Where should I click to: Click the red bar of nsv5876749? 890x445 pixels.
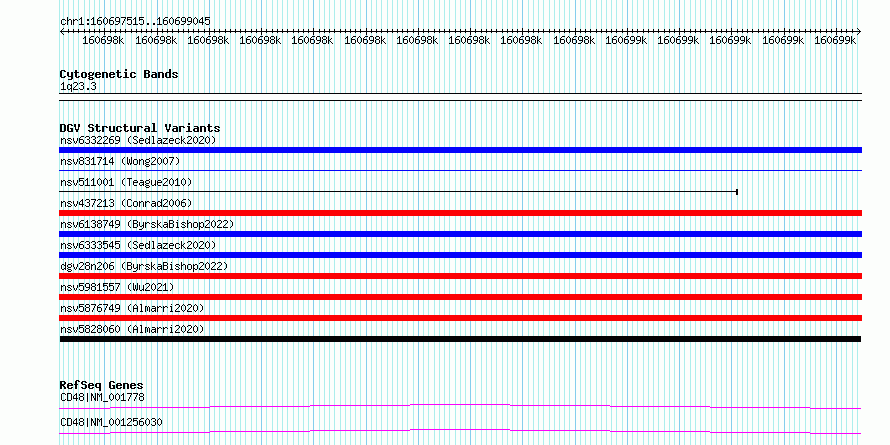click(x=460, y=318)
